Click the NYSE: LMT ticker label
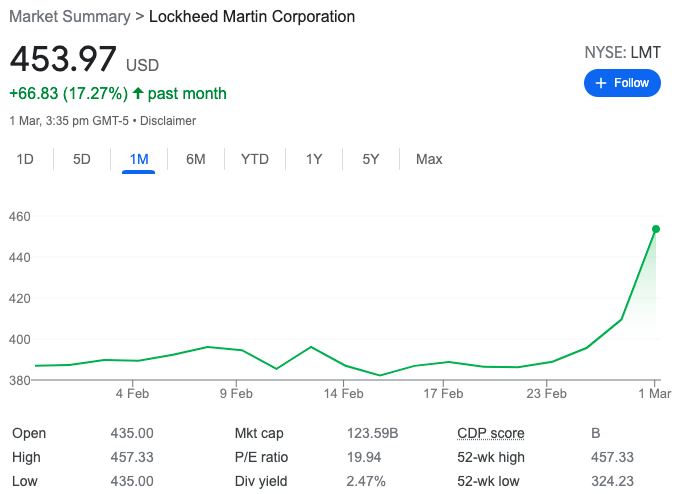 pos(622,52)
